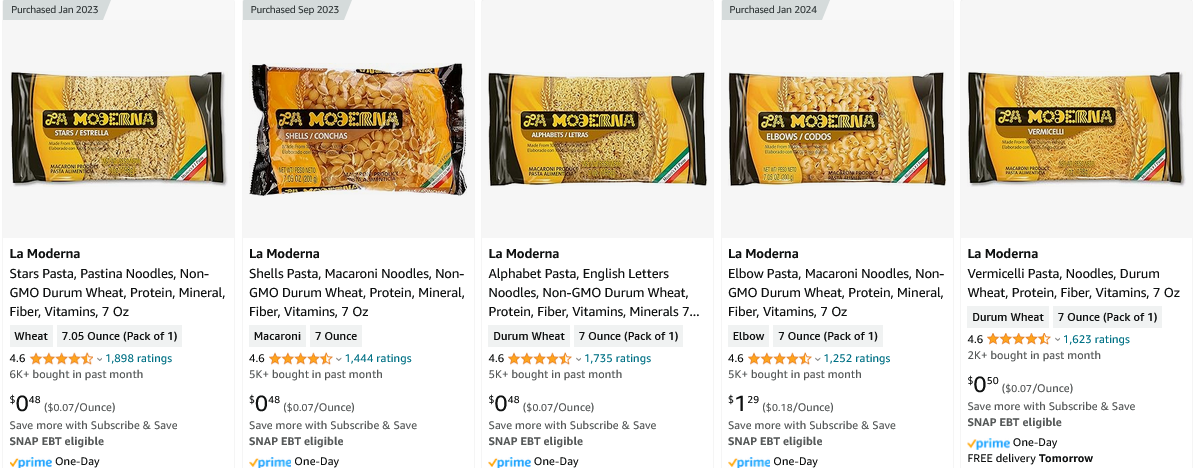The image size is (1201, 468).
Task: Click the Prime logo under Stars Pasta
Action: pos(30,462)
